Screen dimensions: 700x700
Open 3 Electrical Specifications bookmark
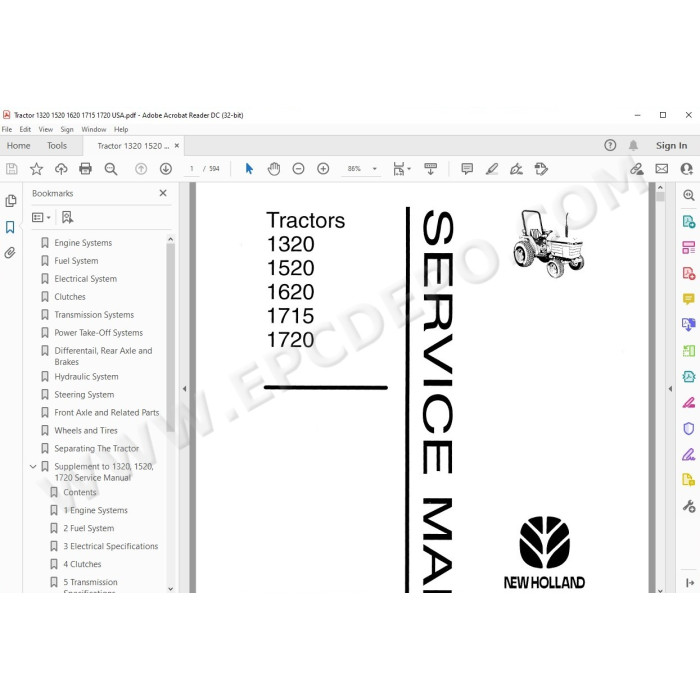click(110, 546)
